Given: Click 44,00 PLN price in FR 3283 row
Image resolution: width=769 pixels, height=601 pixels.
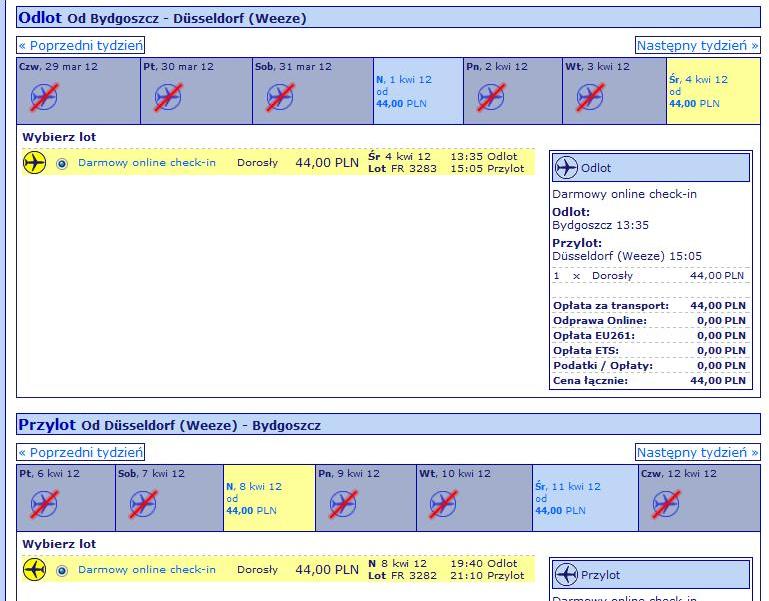Looking at the screenshot, I should click(327, 163).
